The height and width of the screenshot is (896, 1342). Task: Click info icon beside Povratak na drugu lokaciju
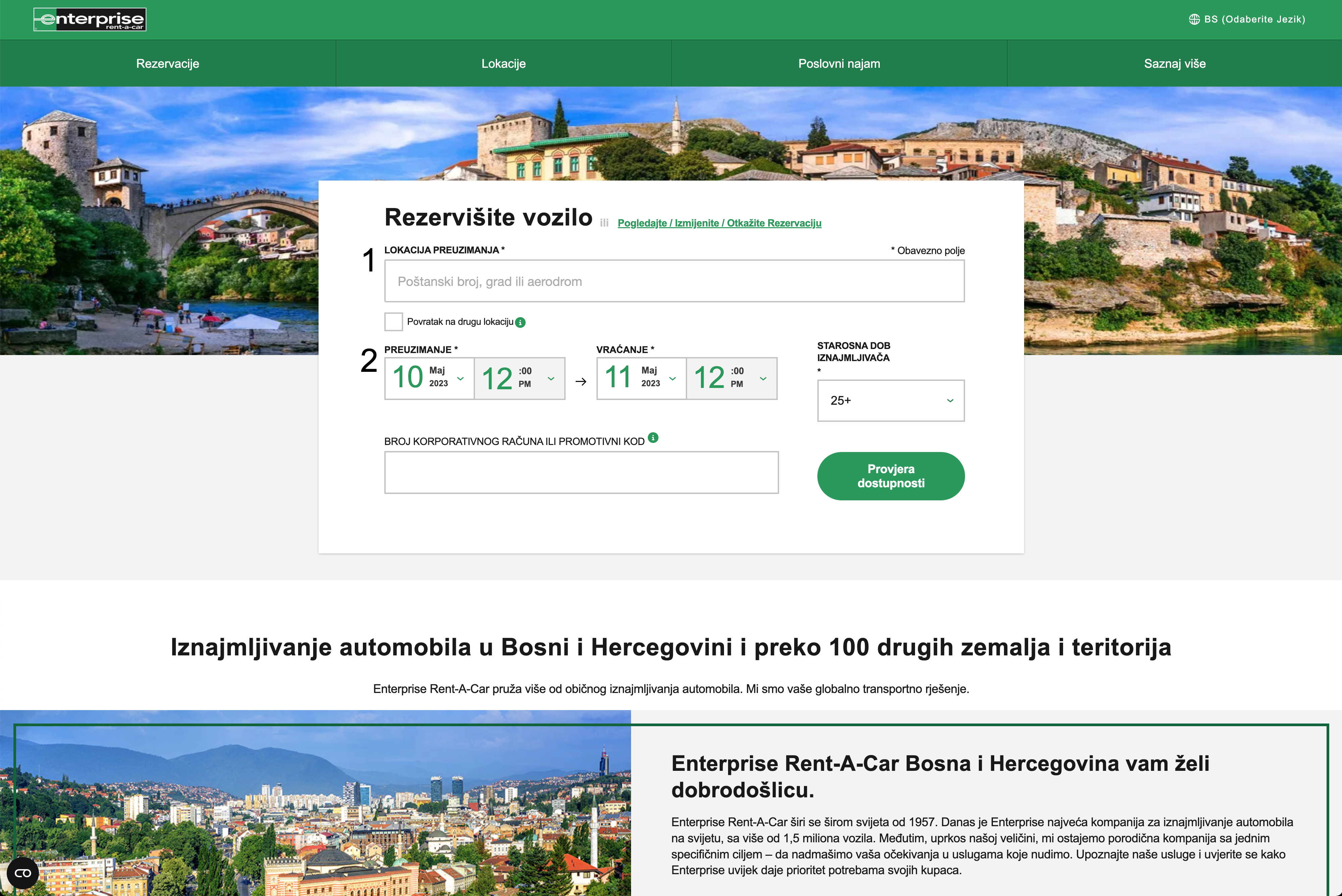click(x=520, y=322)
